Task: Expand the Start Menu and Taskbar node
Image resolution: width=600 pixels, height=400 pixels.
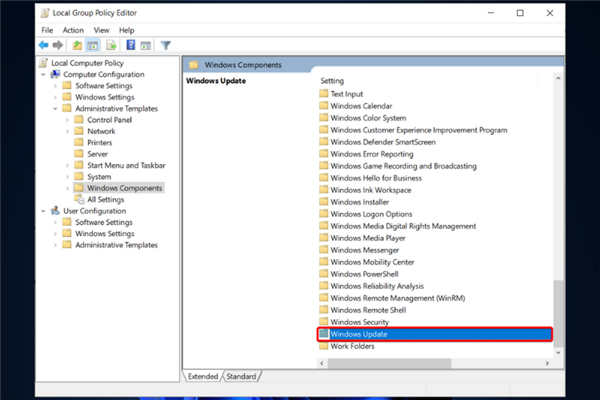Action: 67,165
